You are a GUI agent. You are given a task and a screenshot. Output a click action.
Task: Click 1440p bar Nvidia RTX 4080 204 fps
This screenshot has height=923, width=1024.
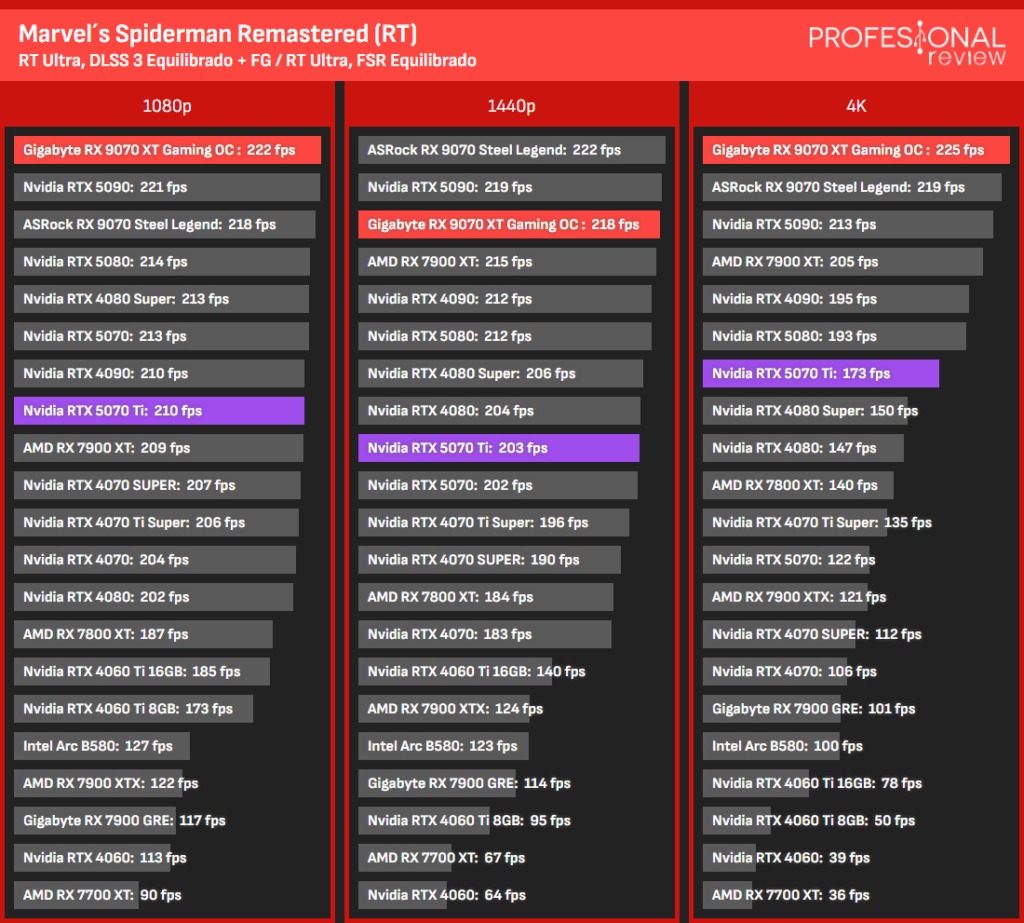point(500,411)
